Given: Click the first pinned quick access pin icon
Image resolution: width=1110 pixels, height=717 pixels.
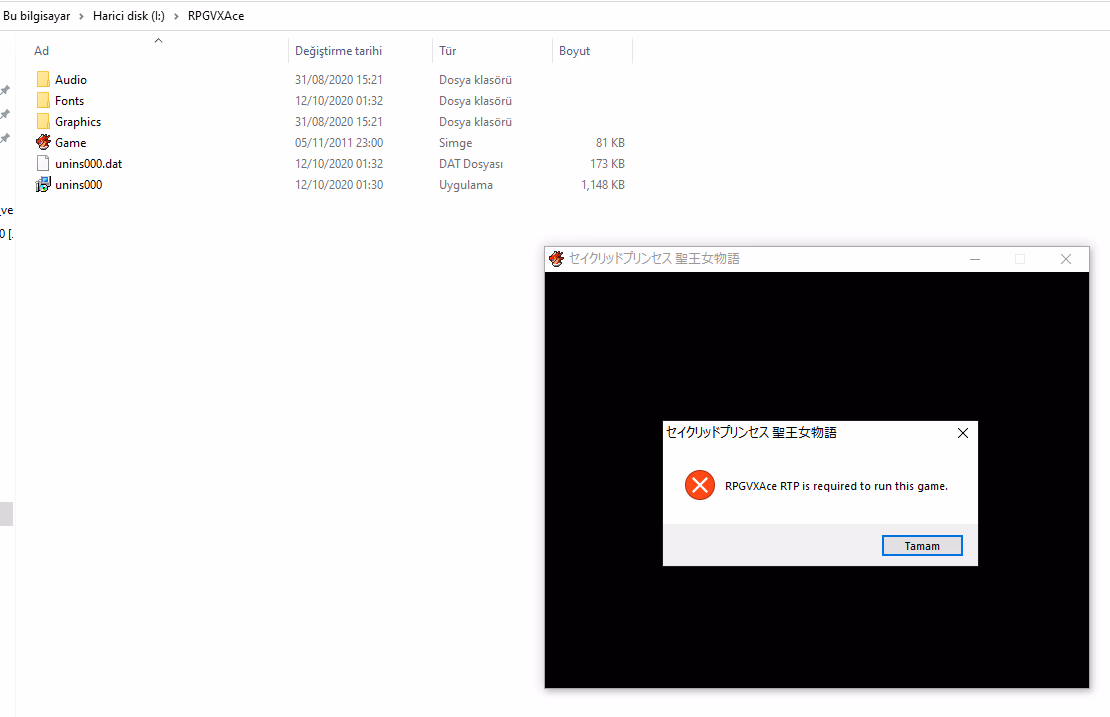Looking at the screenshot, I should point(5,90).
